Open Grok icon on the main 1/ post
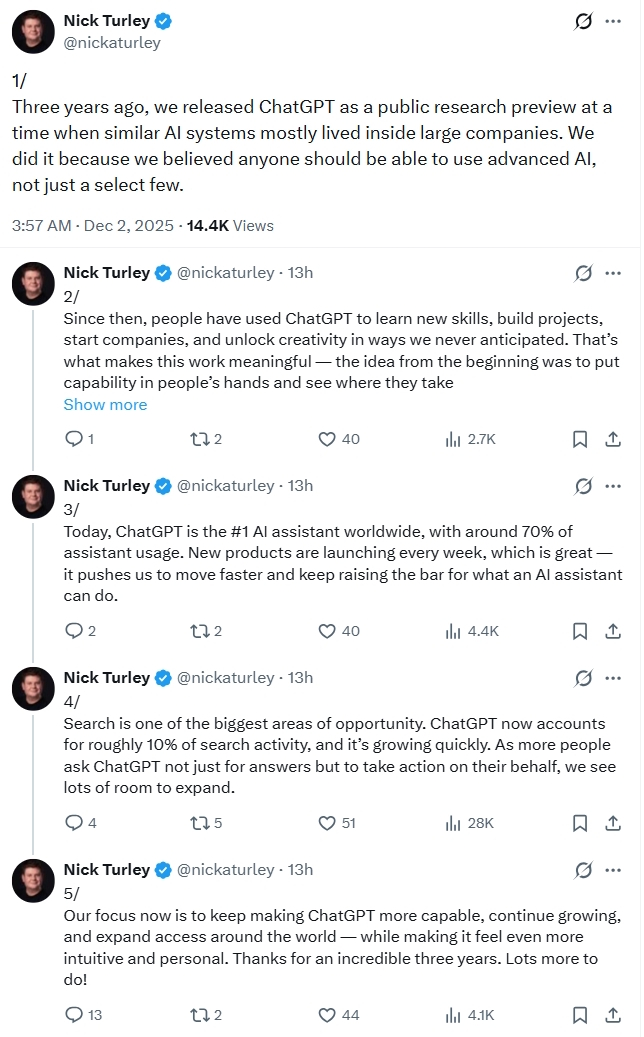644x1037 pixels. (x=583, y=21)
